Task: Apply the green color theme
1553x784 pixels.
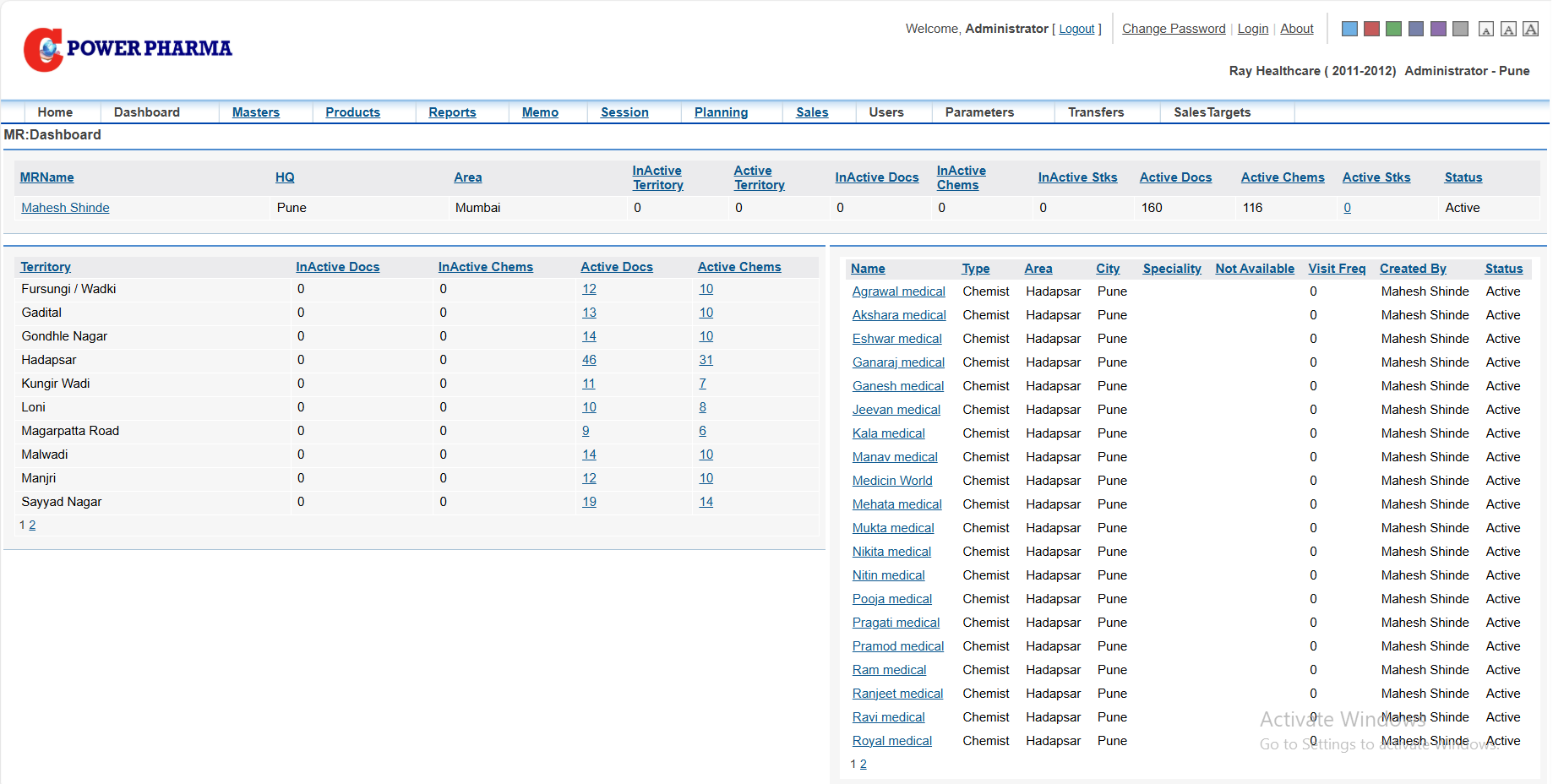Action: point(1393,29)
